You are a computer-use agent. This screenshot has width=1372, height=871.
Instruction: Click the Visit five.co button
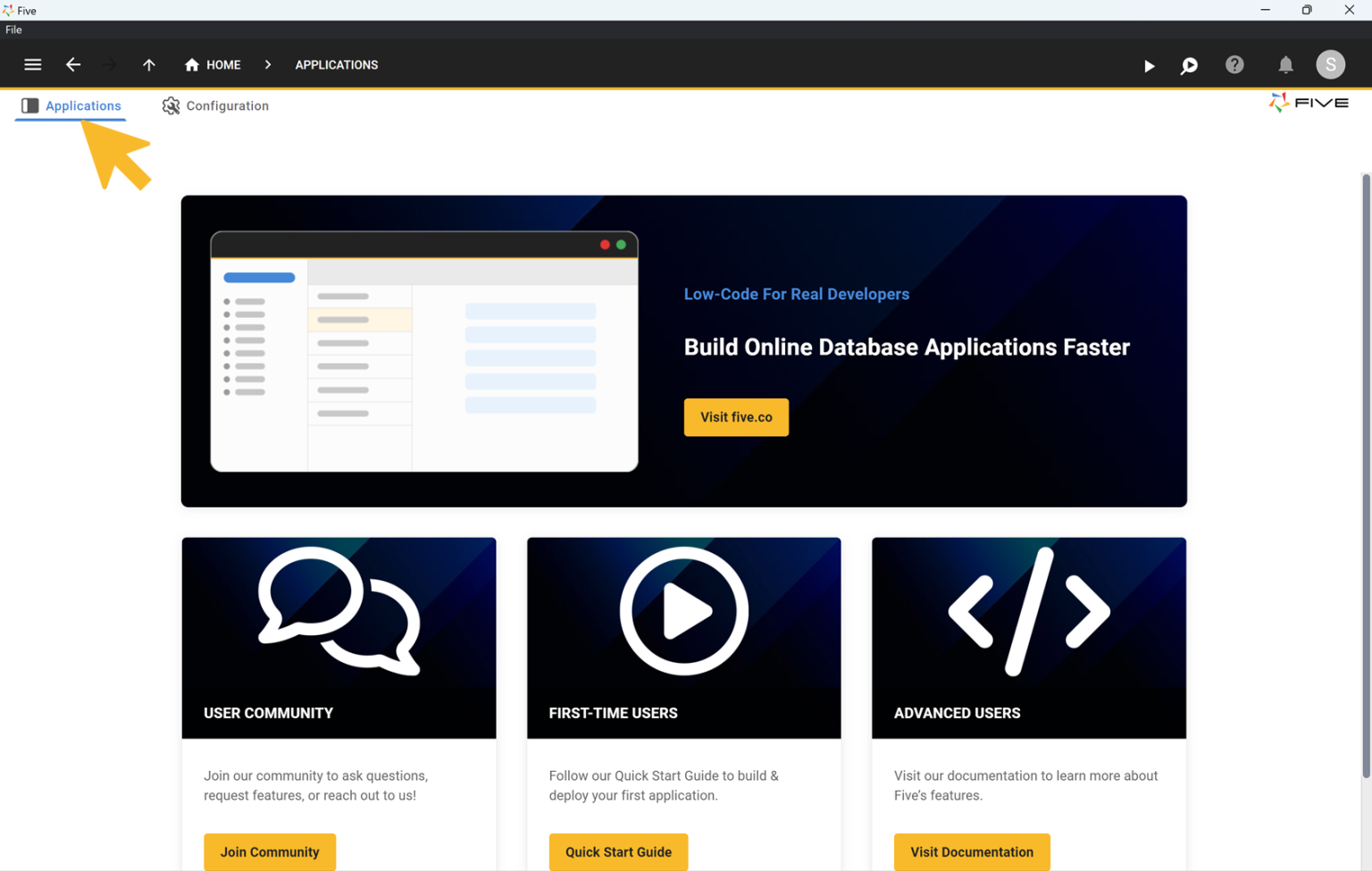[735, 417]
